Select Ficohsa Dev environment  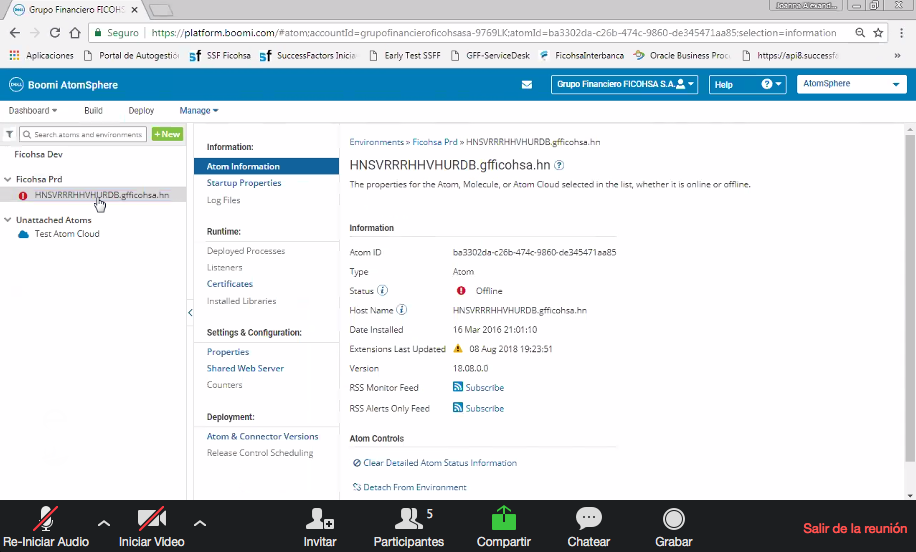pos(38,154)
